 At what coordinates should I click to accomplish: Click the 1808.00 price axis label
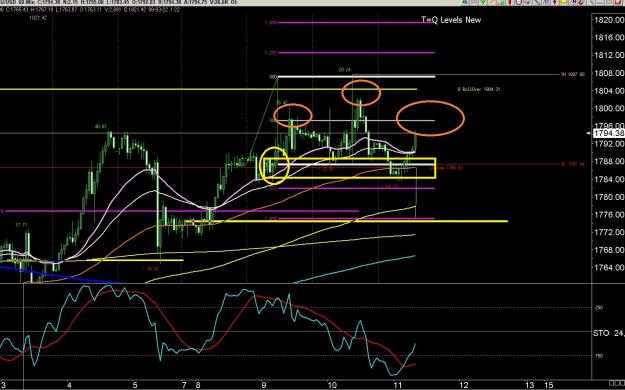pos(609,73)
